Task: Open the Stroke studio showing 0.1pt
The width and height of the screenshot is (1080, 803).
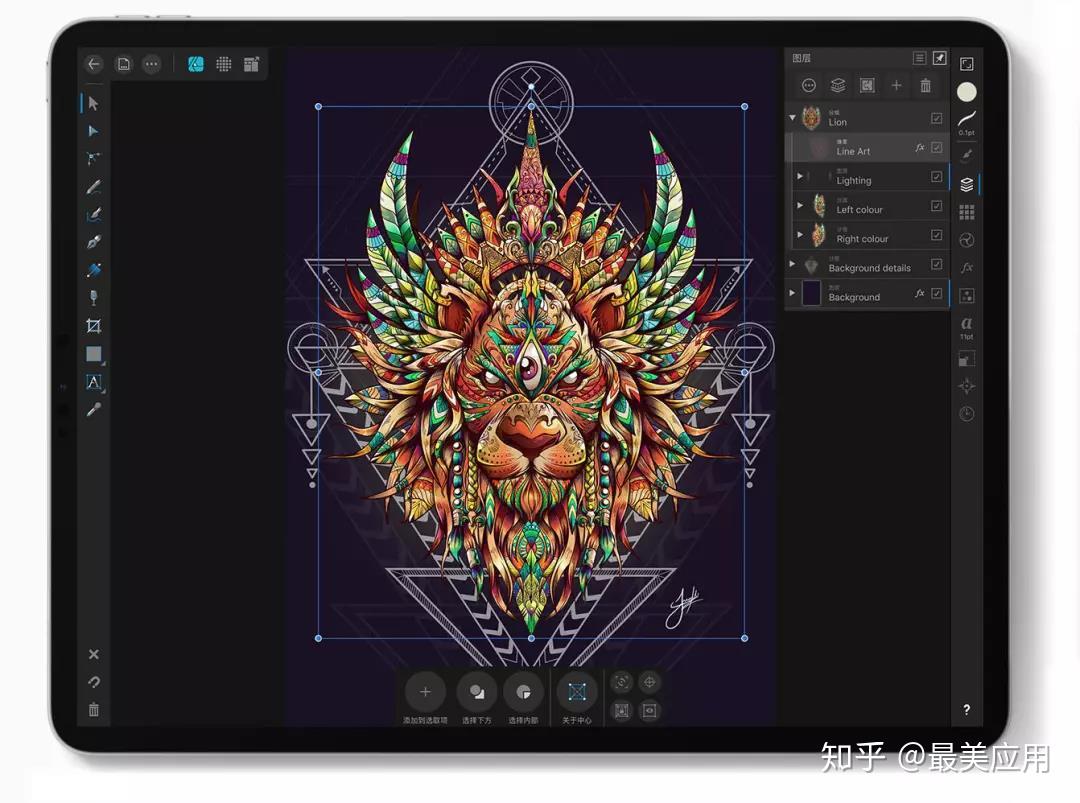Action: tap(967, 123)
